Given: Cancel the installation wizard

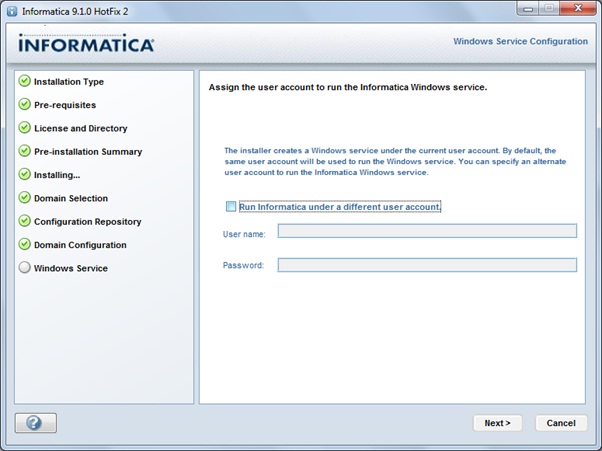Looking at the screenshot, I should pyautogui.click(x=561, y=423).
